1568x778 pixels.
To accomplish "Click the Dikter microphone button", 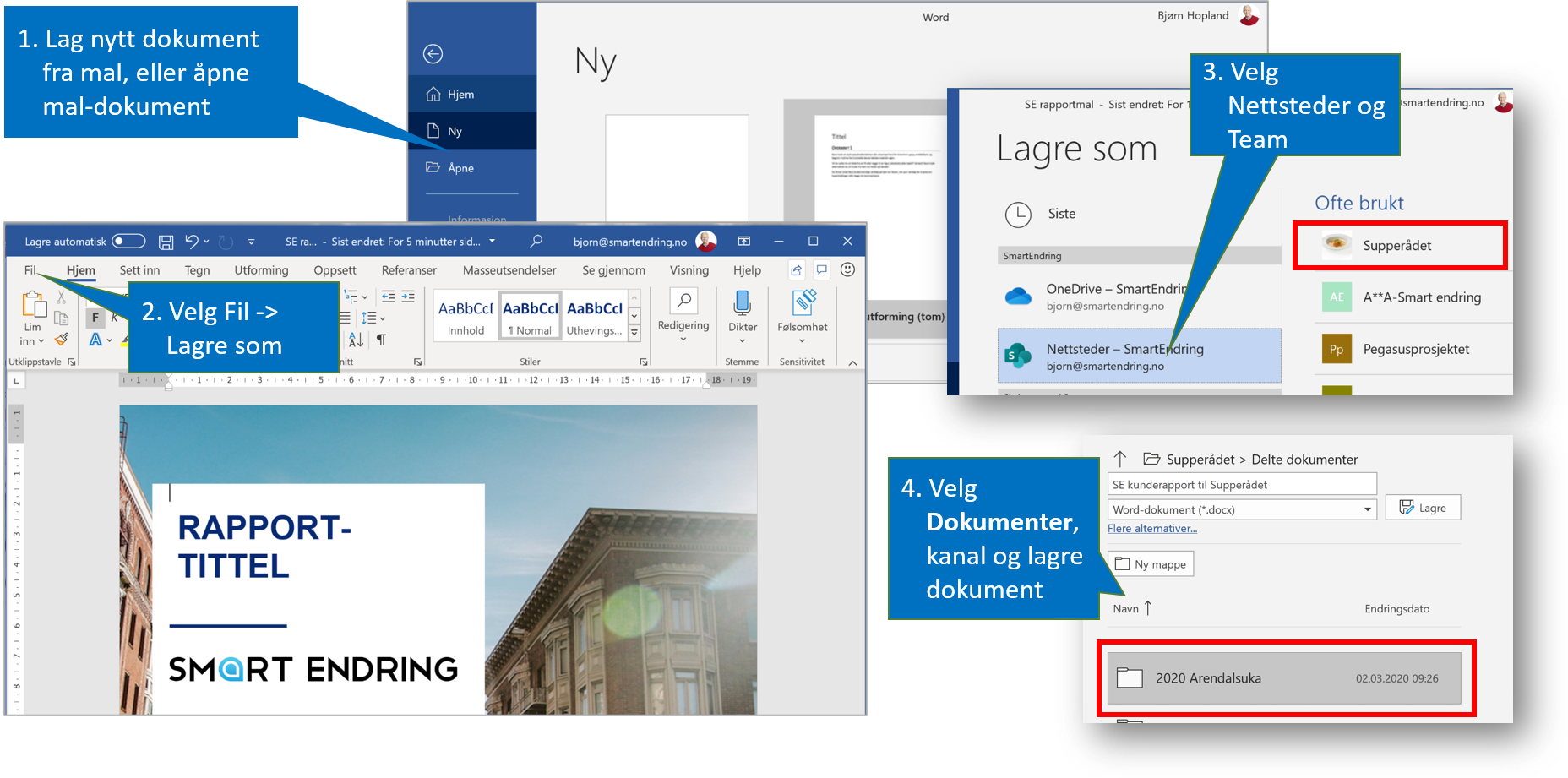I will 743,315.
